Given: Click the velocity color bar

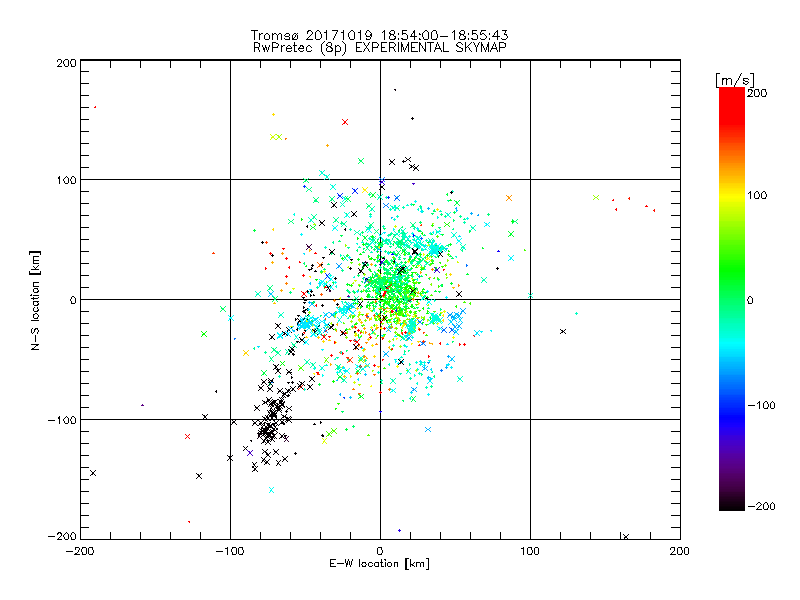Looking at the screenshot, I should 732,299.
